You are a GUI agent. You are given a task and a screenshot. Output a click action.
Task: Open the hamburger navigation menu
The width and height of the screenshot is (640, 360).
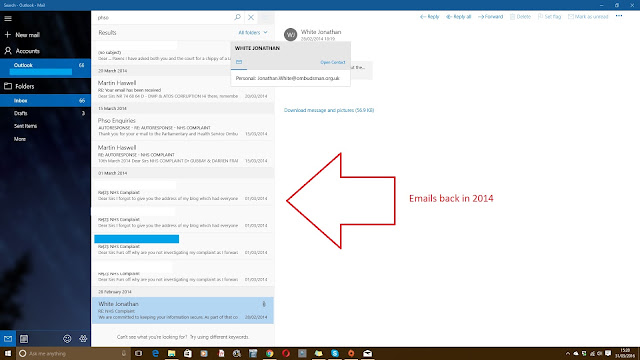pyautogui.click(x=8, y=18)
